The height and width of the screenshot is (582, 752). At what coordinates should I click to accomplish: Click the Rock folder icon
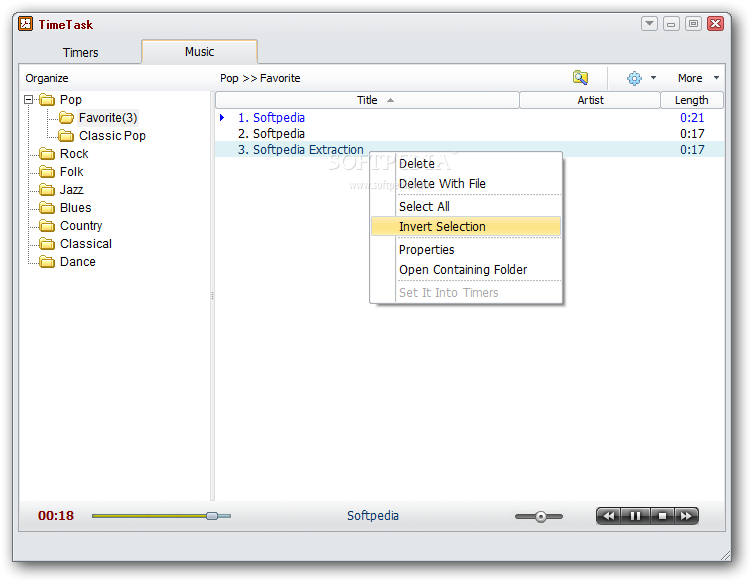coord(47,154)
